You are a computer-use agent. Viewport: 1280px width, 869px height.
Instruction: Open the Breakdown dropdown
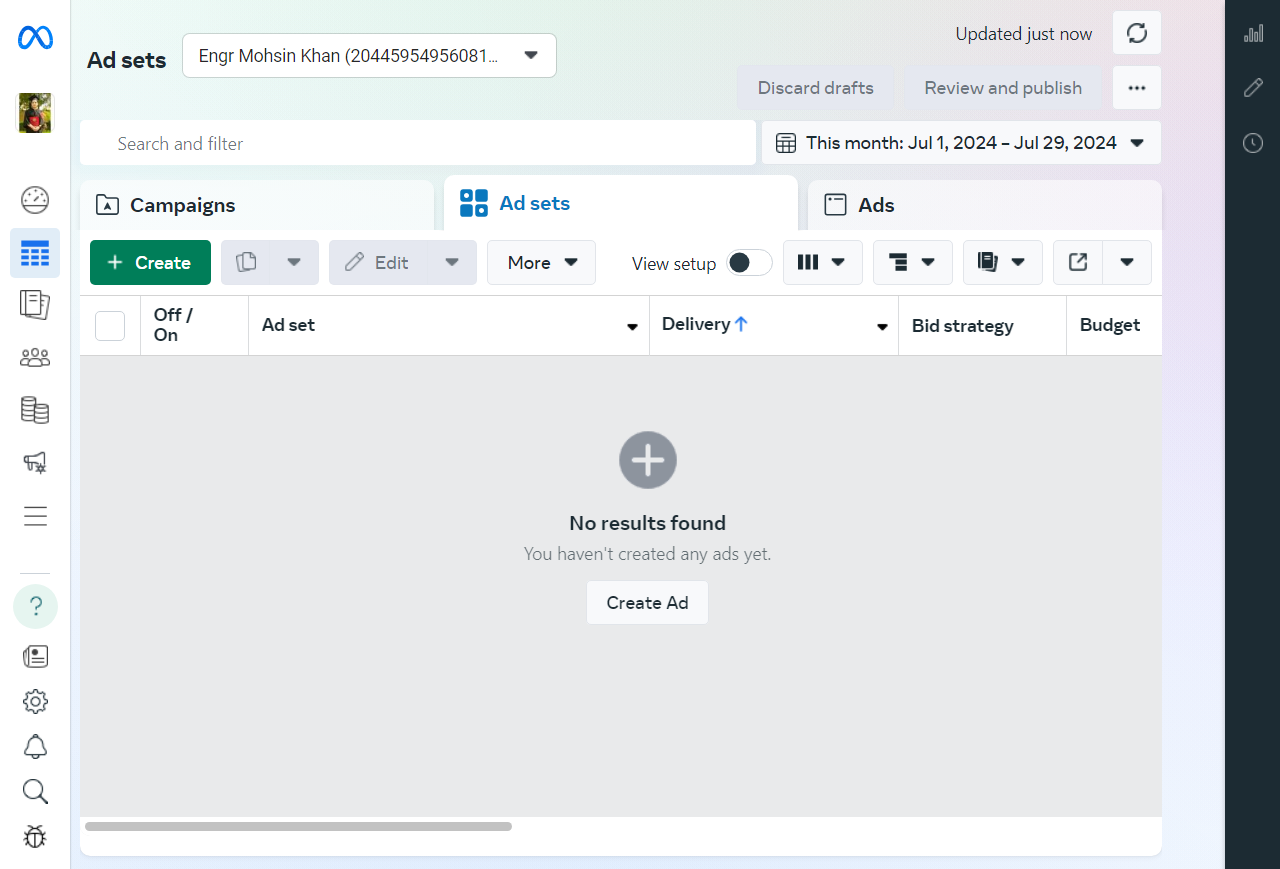click(913, 262)
